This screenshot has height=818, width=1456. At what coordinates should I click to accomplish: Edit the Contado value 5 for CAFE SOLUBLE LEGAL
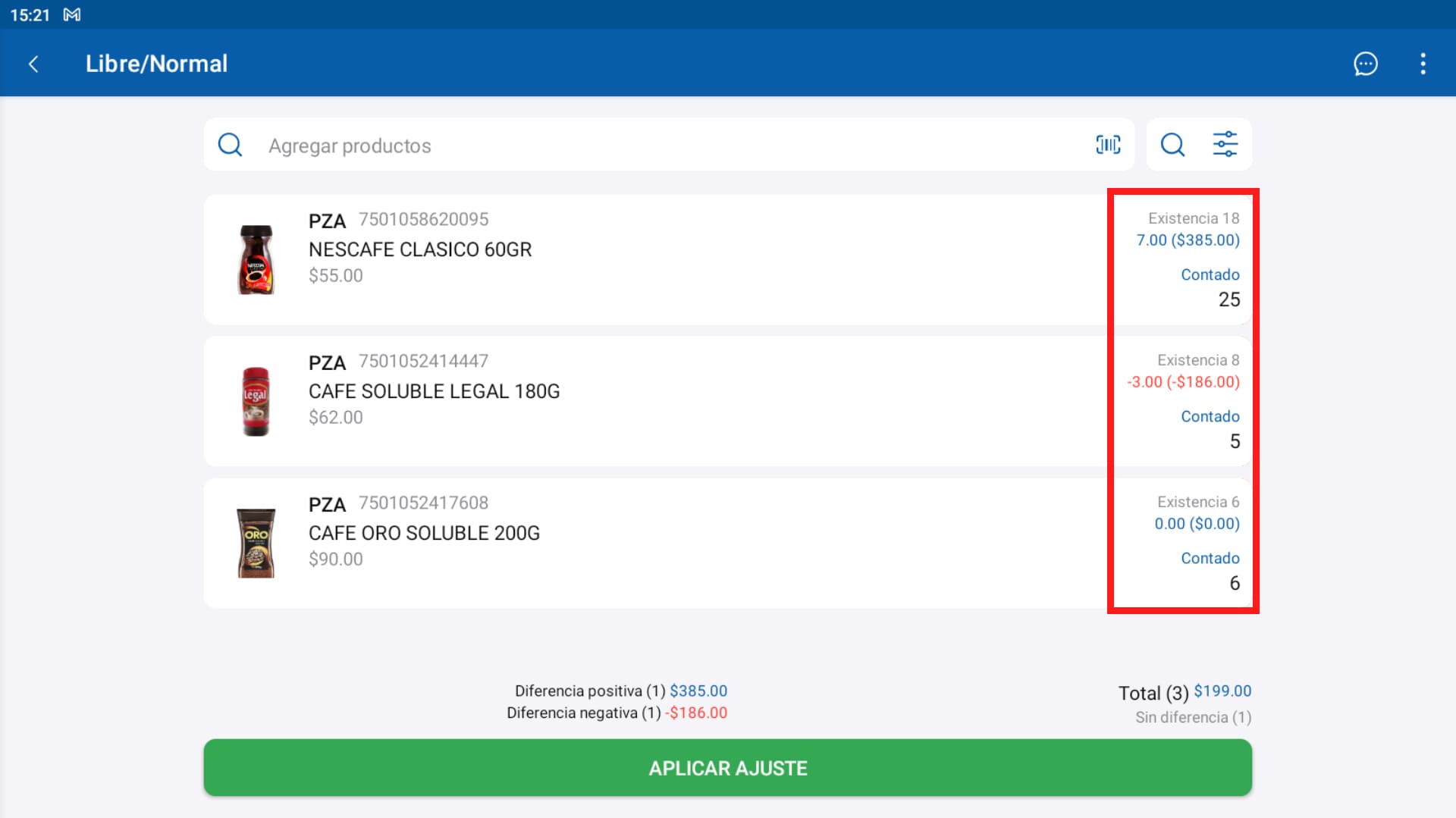[1235, 441]
